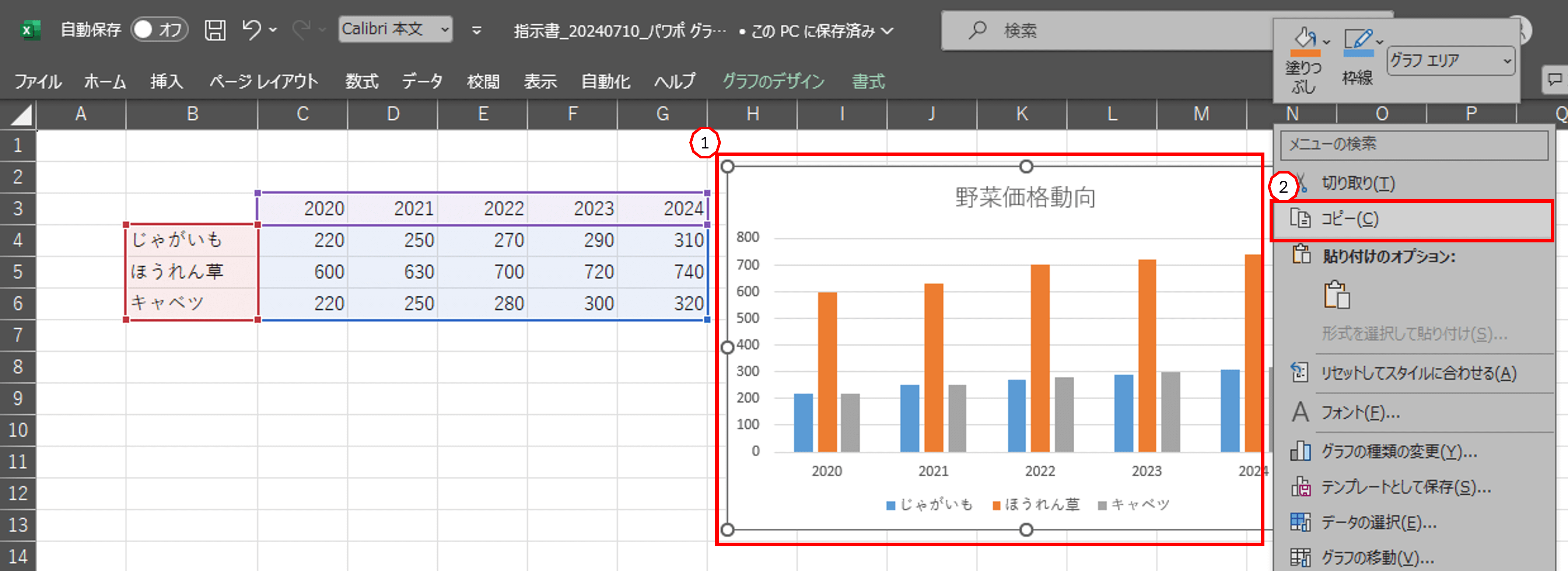Open the Undo history dropdown arrow
The height and width of the screenshot is (571, 1568).
273,29
